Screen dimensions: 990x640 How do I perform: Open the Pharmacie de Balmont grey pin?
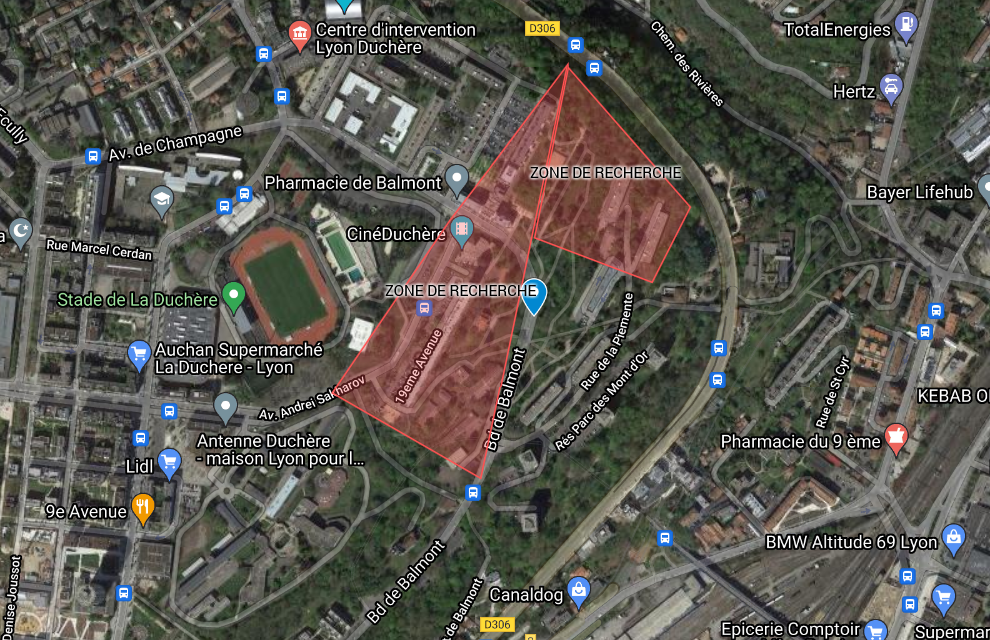pos(456,180)
